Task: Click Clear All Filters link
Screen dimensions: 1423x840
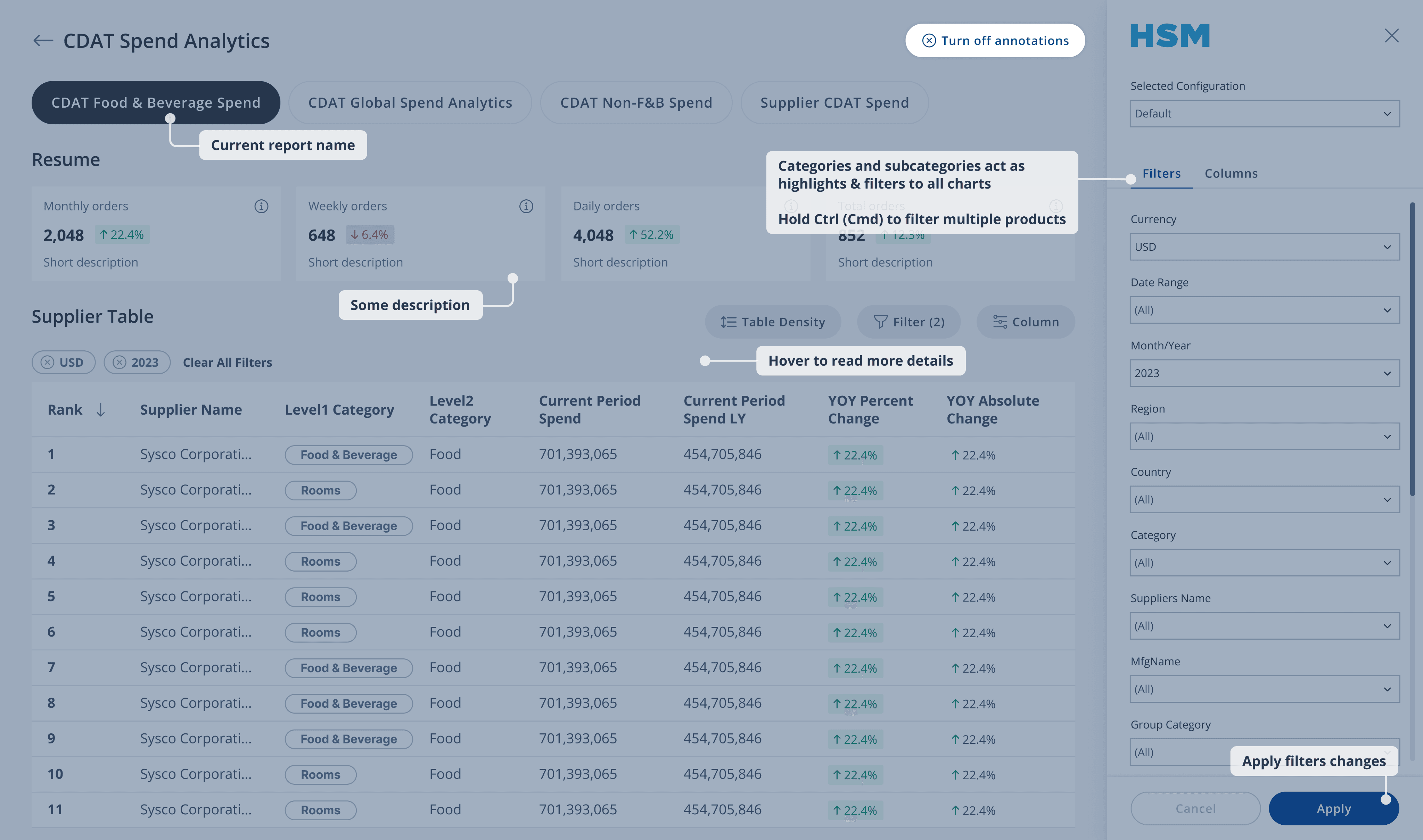Action: (x=227, y=362)
